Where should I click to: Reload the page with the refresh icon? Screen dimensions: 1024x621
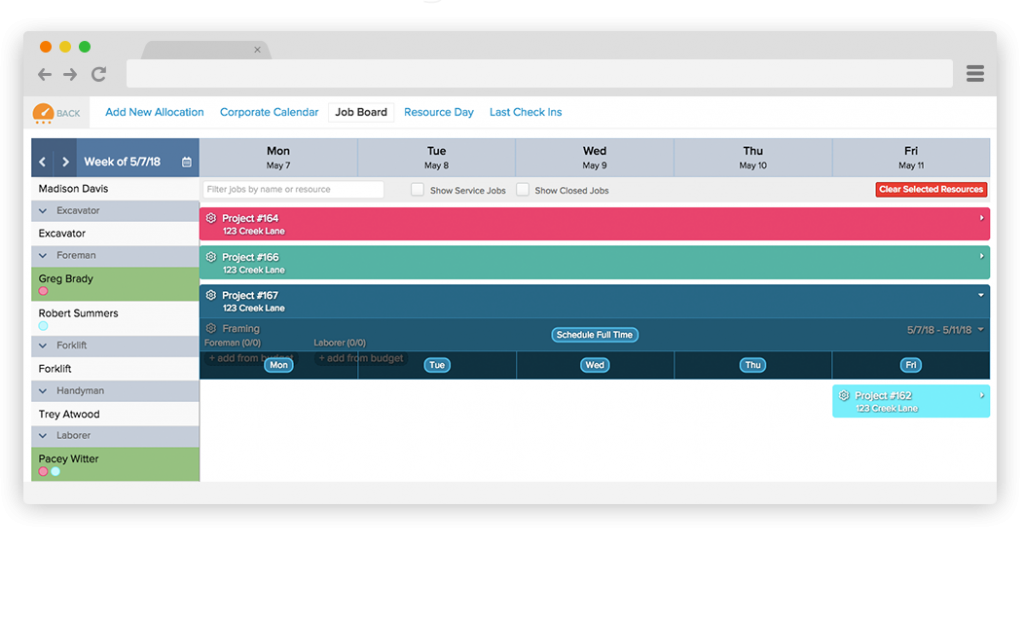pos(99,74)
